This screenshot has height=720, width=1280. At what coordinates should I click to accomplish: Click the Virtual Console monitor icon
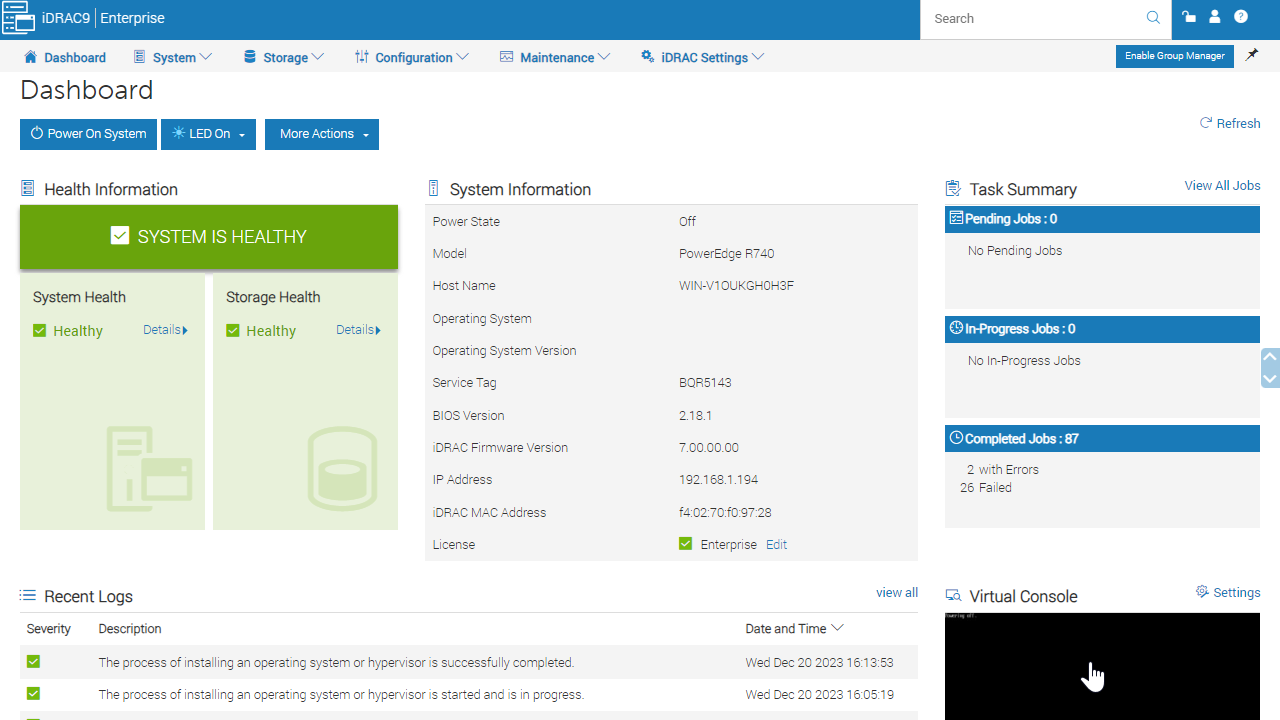point(953,596)
